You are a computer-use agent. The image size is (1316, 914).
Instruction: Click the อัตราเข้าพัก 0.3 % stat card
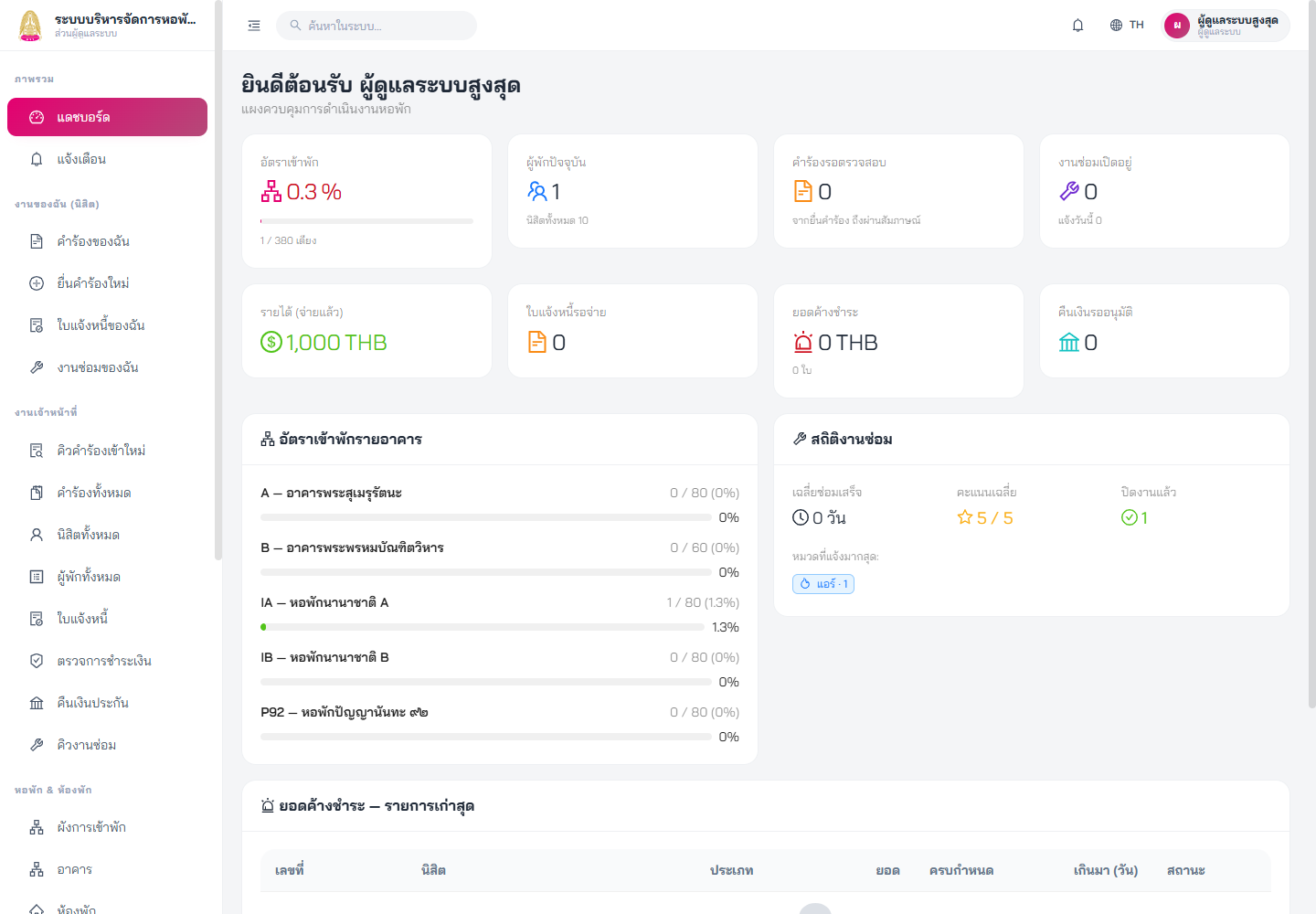[x=366, y=201]
